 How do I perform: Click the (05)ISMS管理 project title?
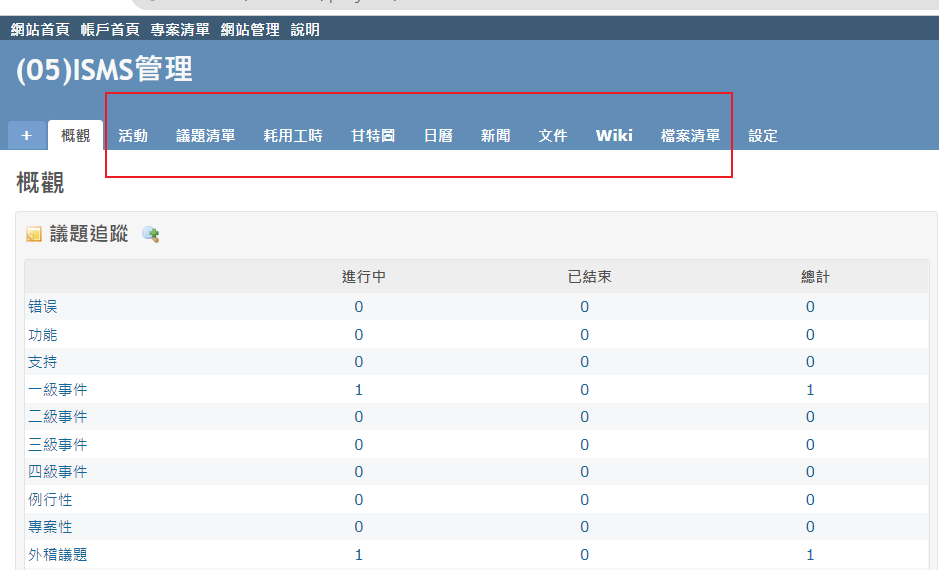click(x=104, y=69)
